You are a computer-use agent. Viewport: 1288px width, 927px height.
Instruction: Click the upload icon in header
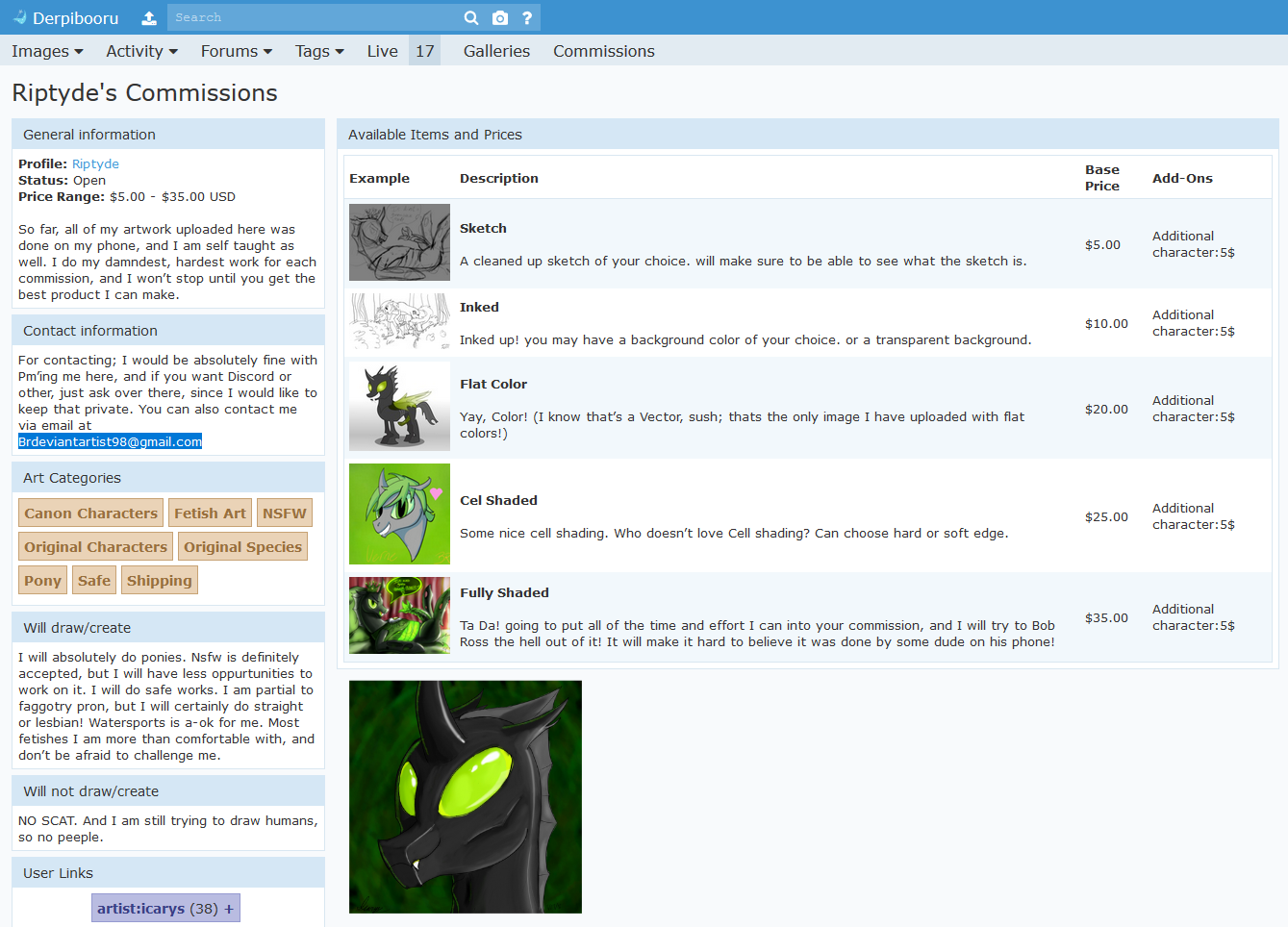[x=149, y=17]
